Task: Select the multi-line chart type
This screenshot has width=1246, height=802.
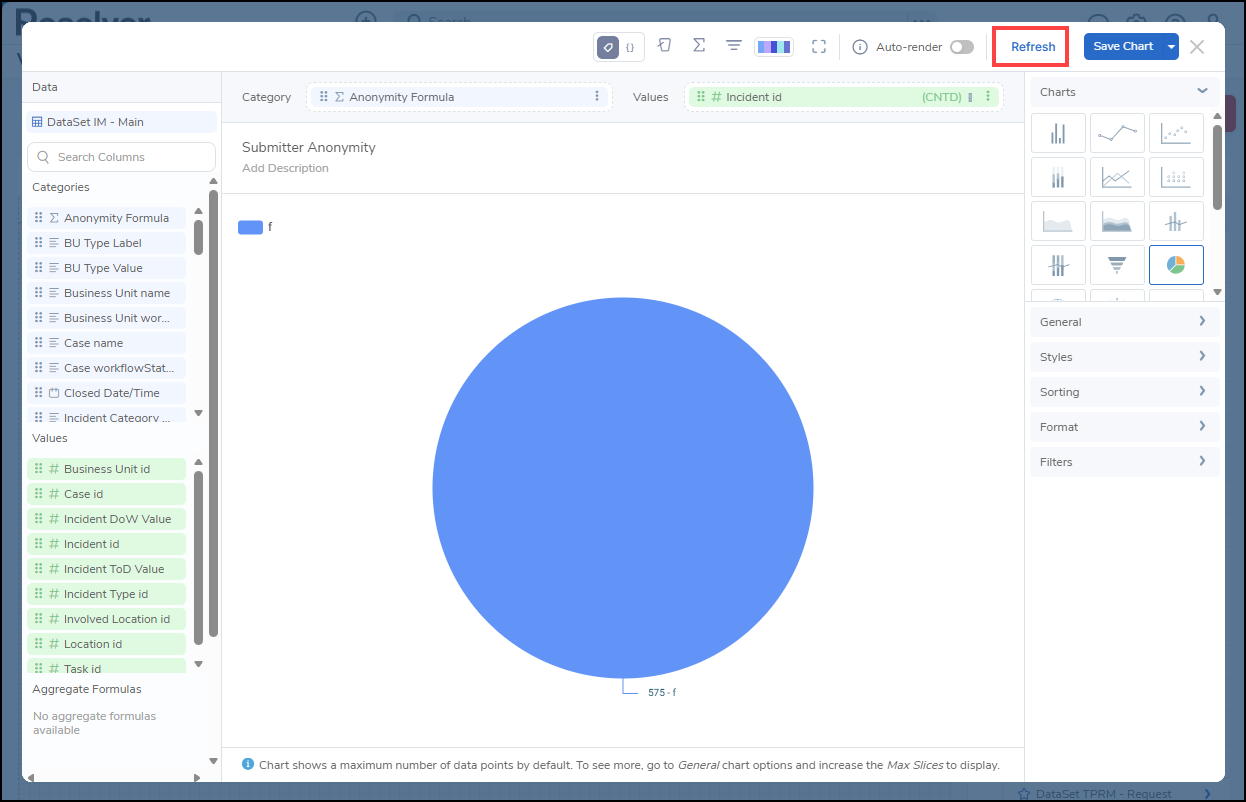Action: pos(1117,178)
